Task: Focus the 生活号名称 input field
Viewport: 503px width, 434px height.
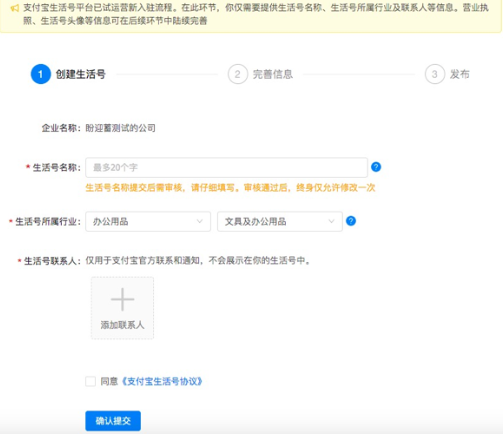Action: click(x=227, y=167)
